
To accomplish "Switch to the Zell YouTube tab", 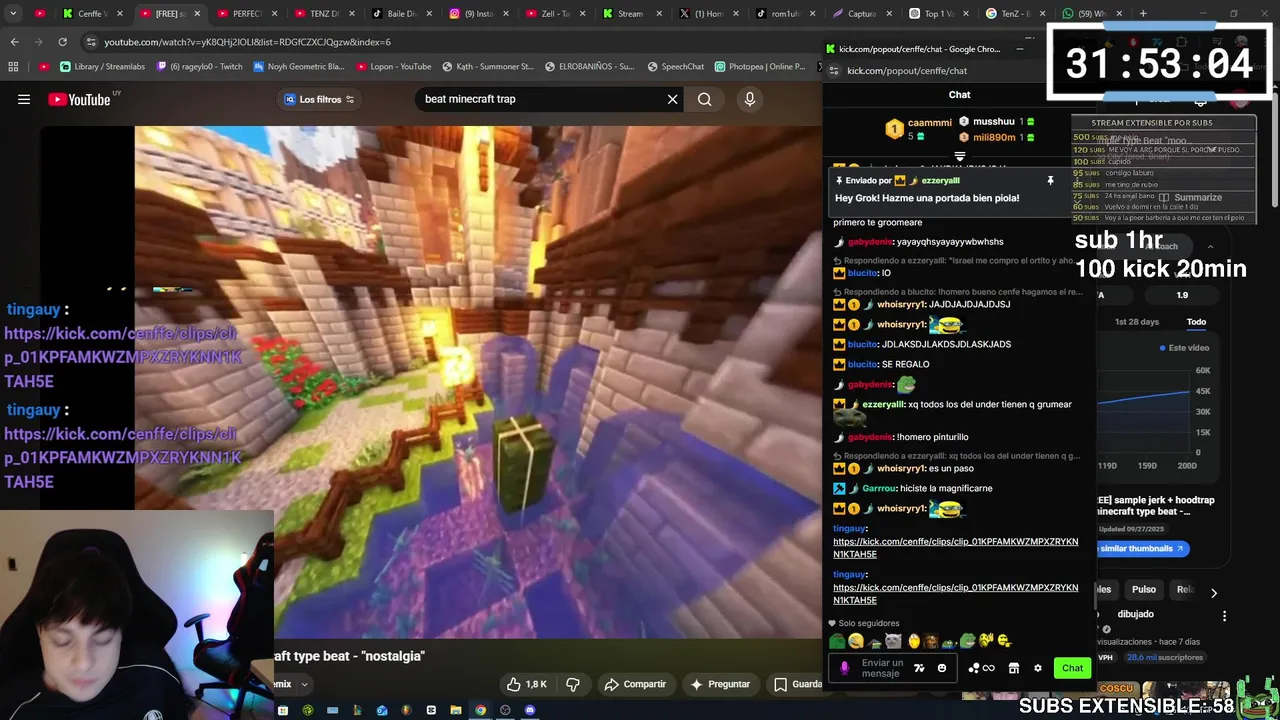I will point(555,13).
